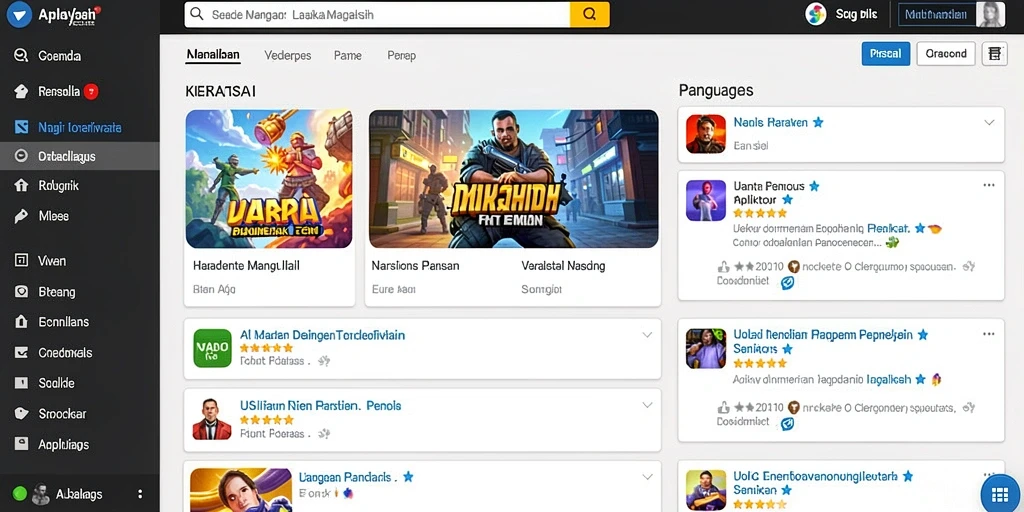Click the UolC Enenfoavanonunglleutarh app icon
Image resolution: width=1024 pixels, height=512 pixels.
pos(706,490)
